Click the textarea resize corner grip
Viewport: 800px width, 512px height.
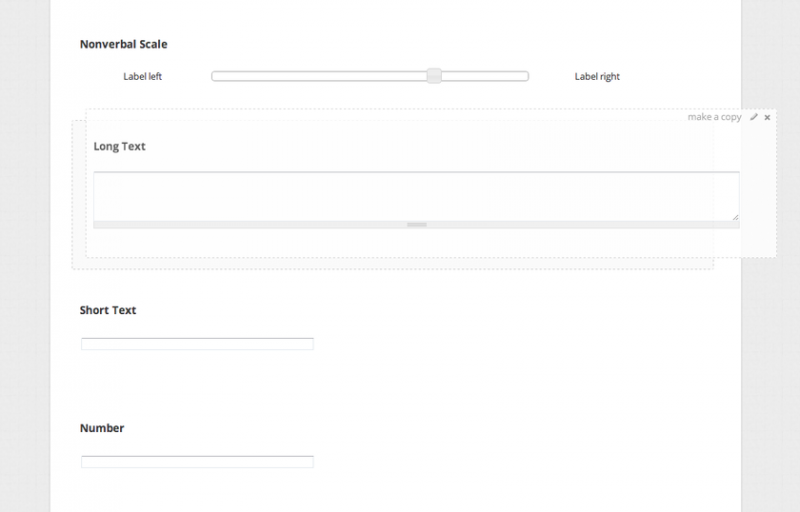pos(735,216)
